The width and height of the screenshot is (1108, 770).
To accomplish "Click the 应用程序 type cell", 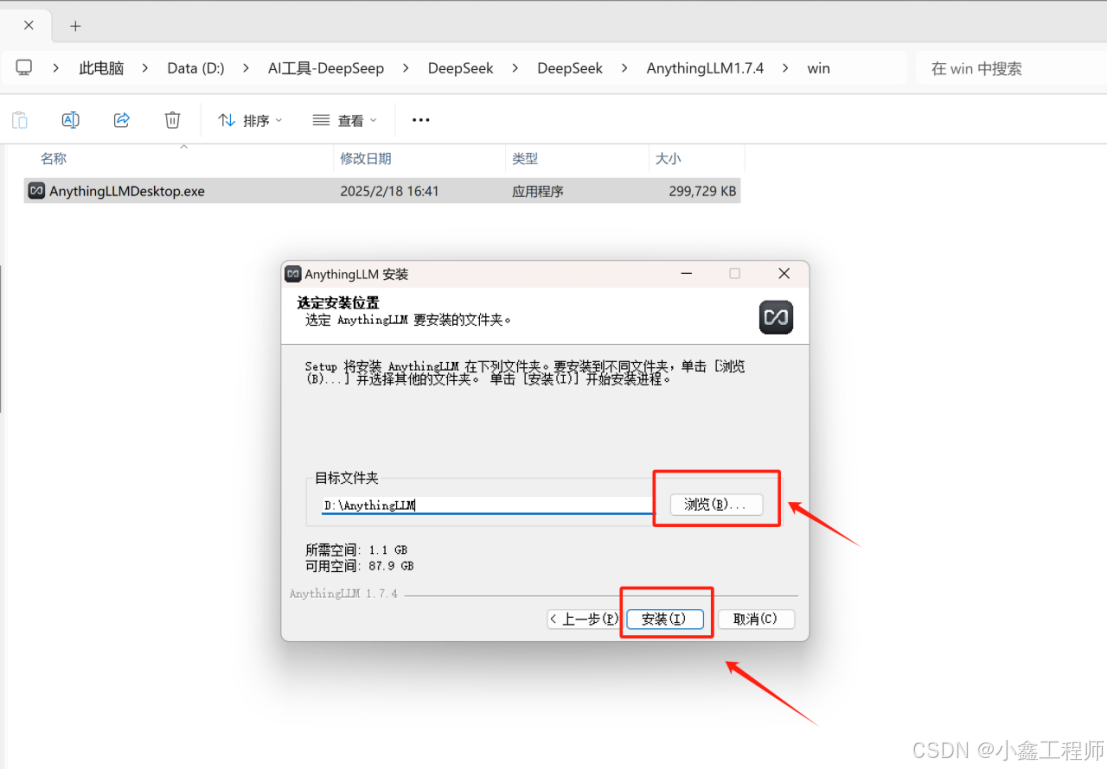I will pyautogui.click(x=538, y=191).
